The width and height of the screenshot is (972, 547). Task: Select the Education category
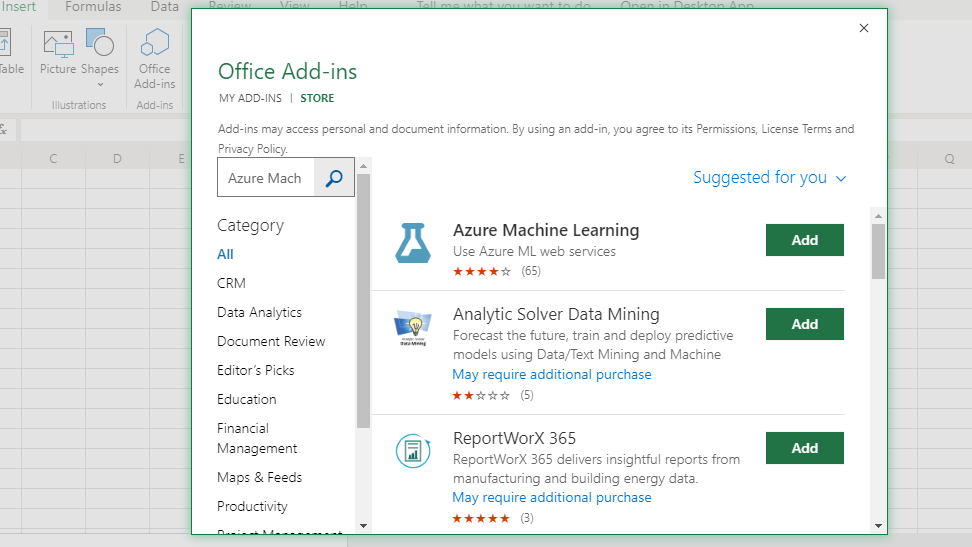tap(247, 399)
